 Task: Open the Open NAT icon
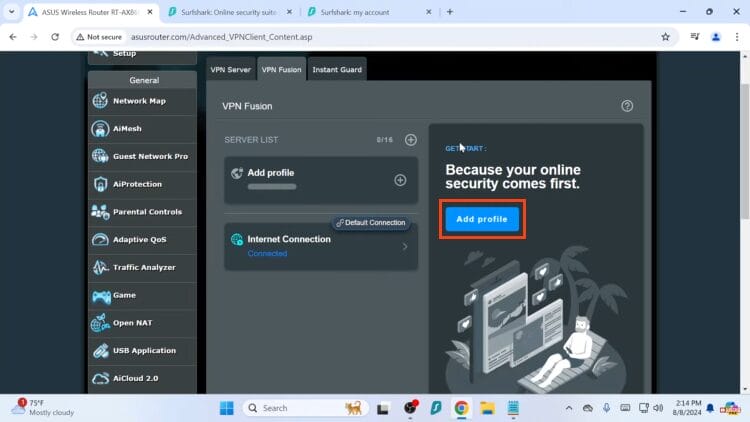(100, 323)
